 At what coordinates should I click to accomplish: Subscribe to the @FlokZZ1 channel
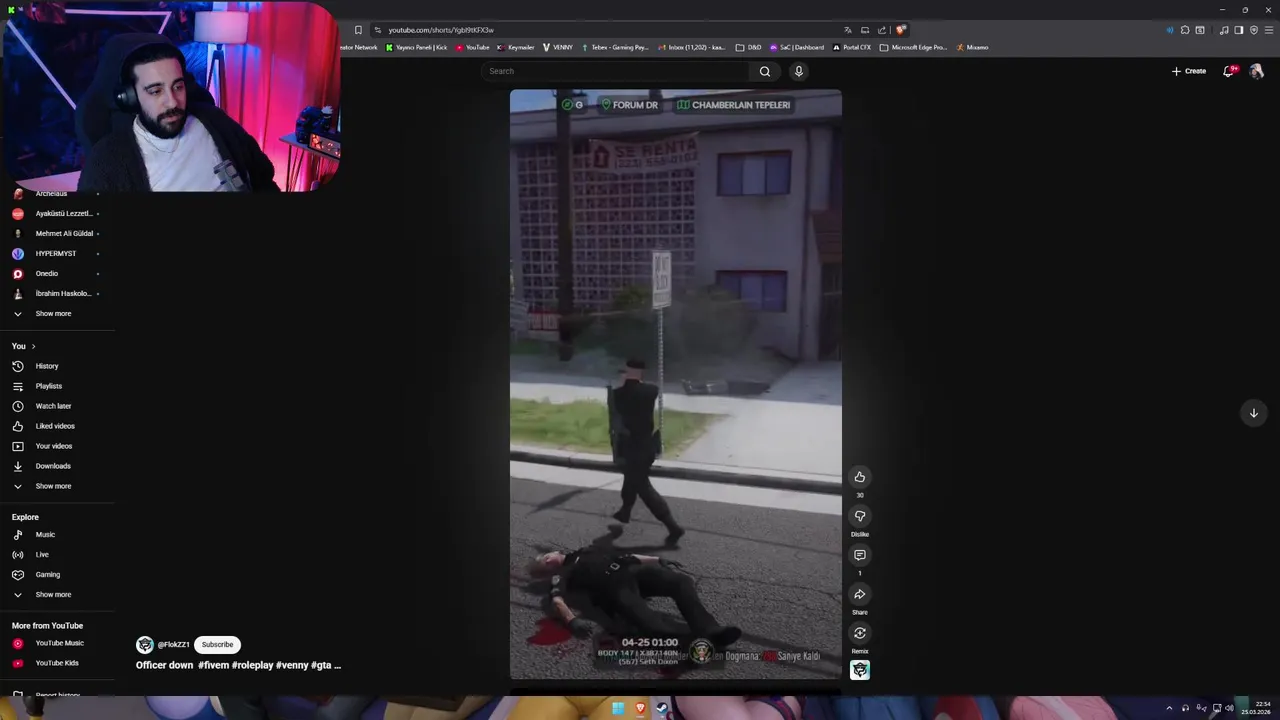pyautogui.click(x=217, y=645)
